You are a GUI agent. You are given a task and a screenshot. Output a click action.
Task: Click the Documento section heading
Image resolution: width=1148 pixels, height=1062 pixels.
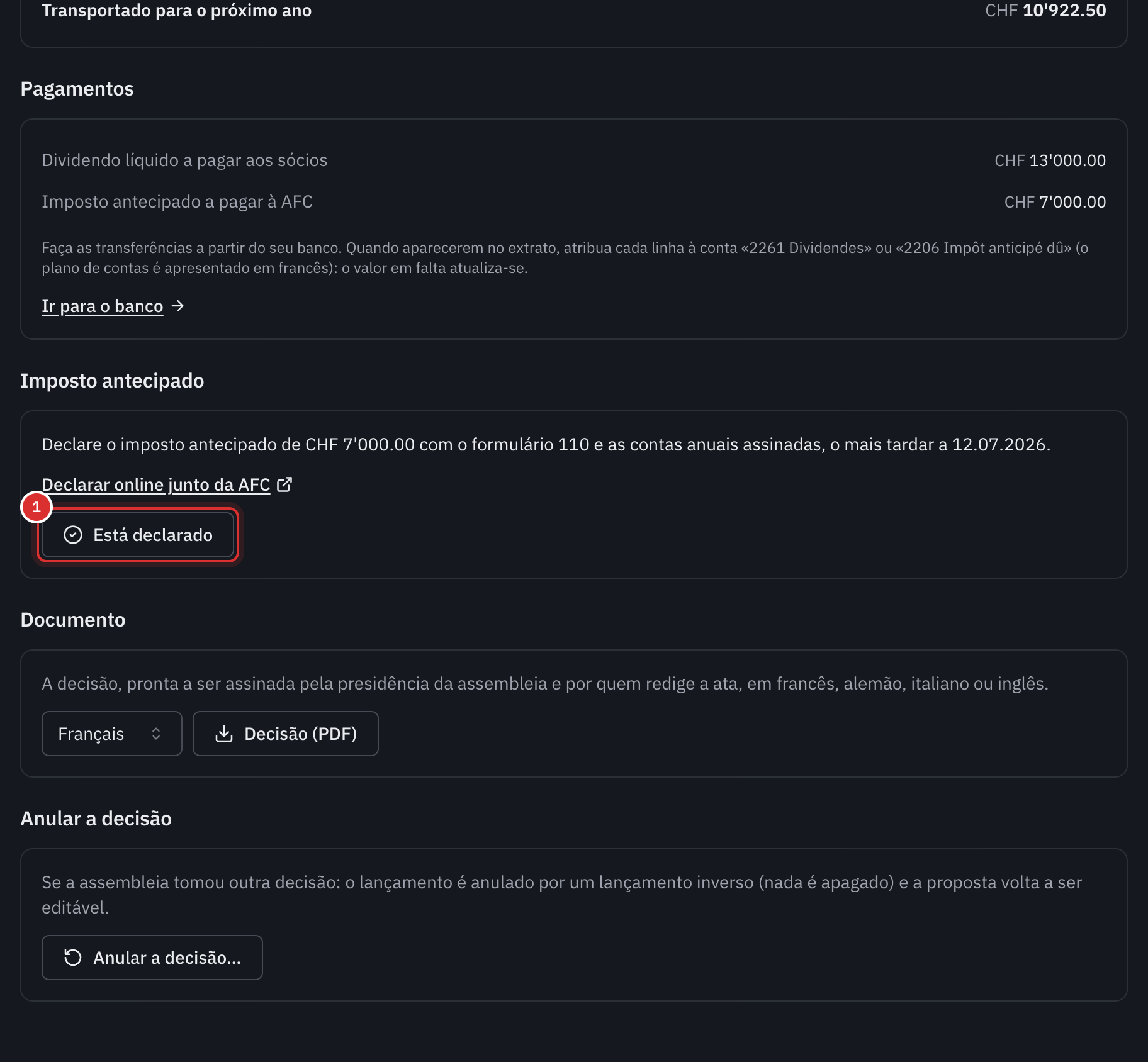click(73, 620)
